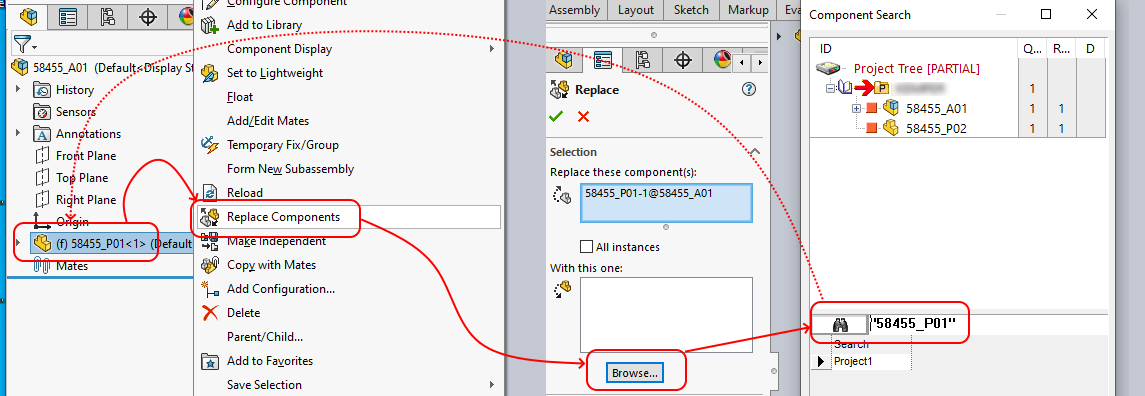1145x396 pixels.
Task: Switch to Markup ribbon tab
Action: click(748, 9)
